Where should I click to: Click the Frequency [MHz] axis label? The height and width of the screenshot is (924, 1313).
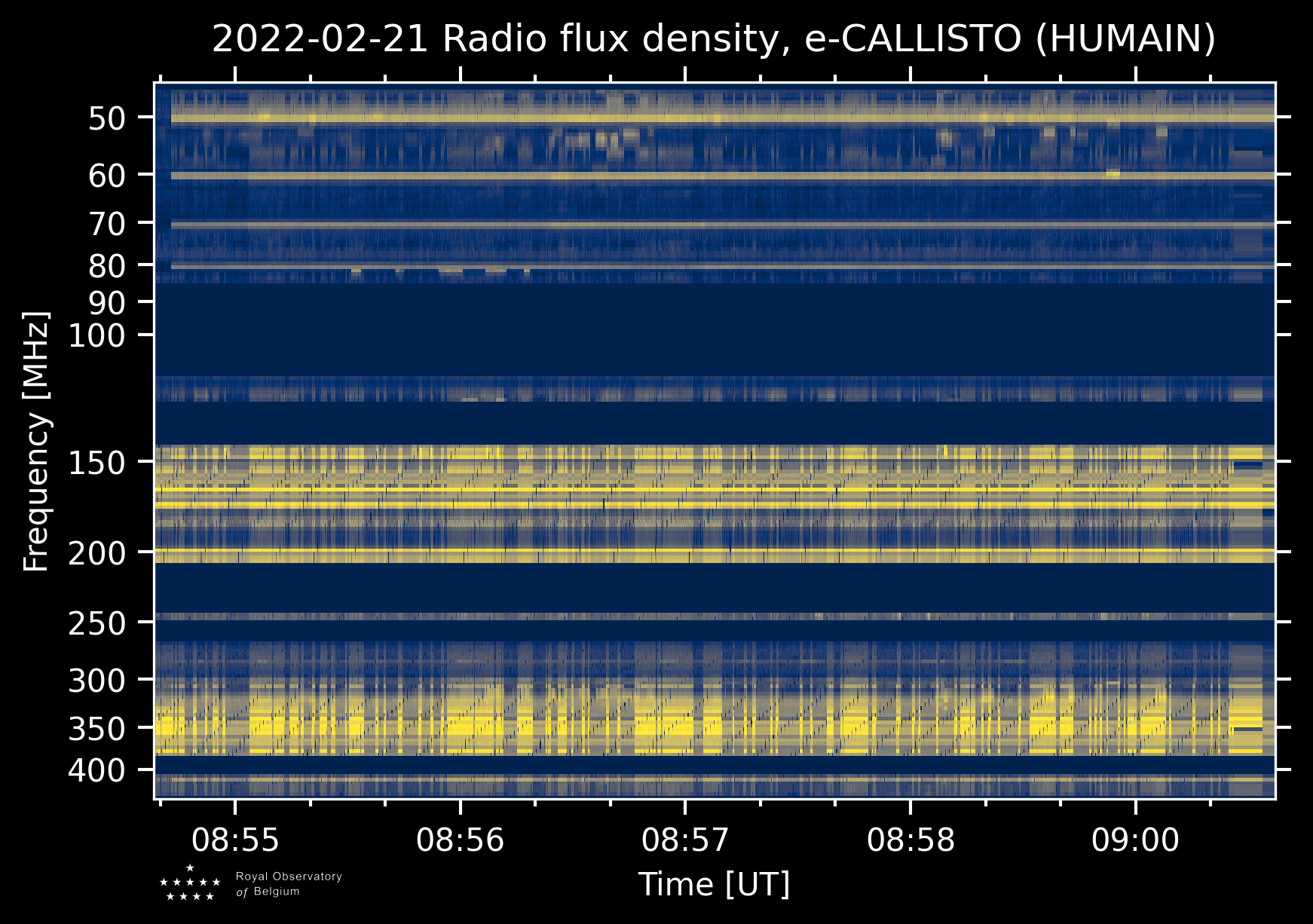click(36, 441)
